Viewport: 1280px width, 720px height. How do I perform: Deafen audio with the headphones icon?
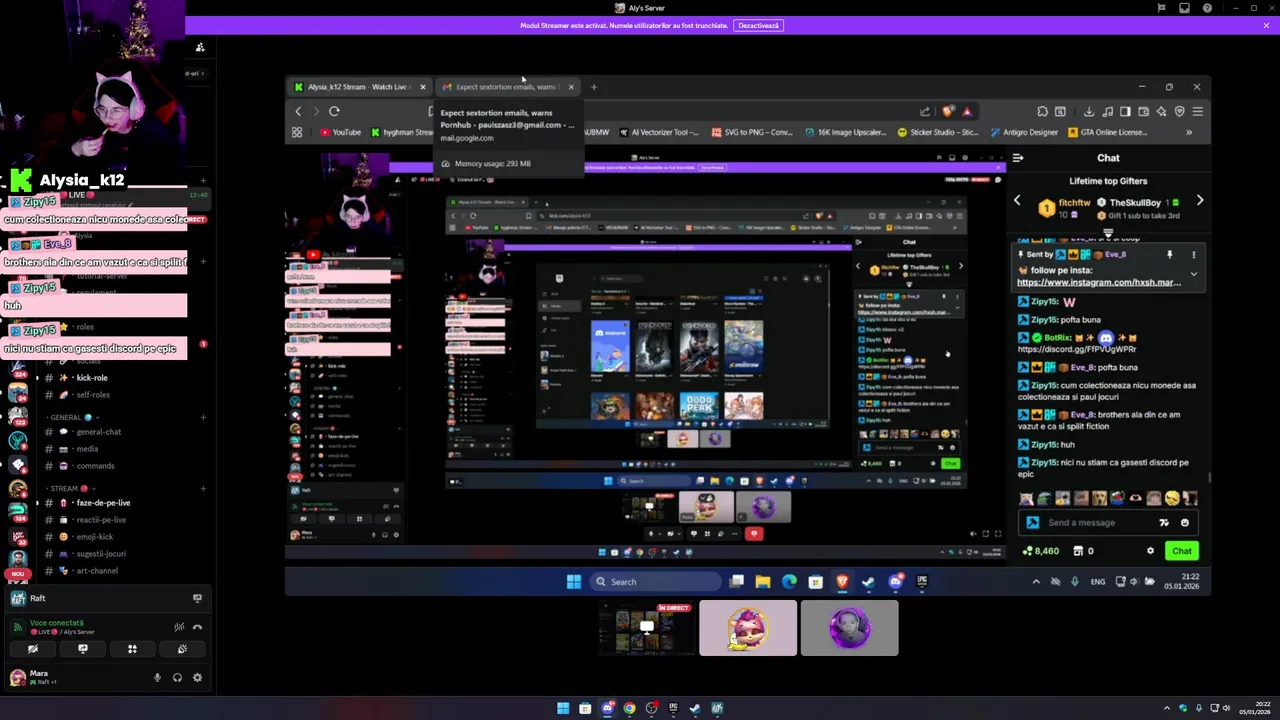coord(177,678)
